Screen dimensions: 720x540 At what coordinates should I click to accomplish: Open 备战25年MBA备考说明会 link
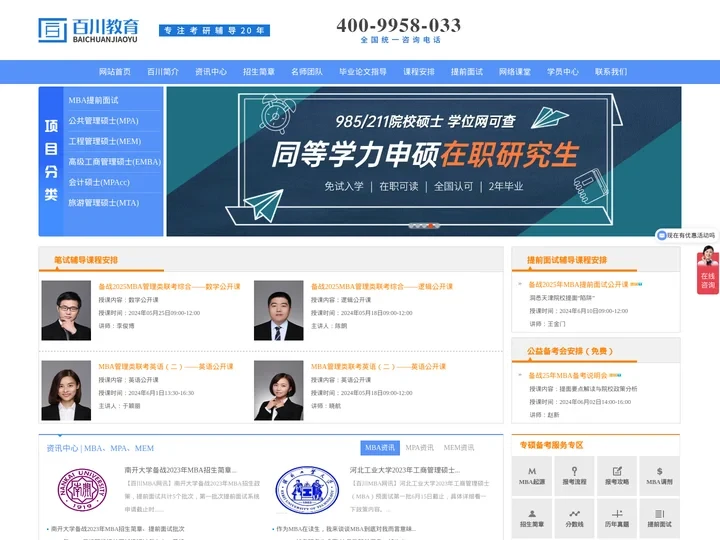pos(568,376)
